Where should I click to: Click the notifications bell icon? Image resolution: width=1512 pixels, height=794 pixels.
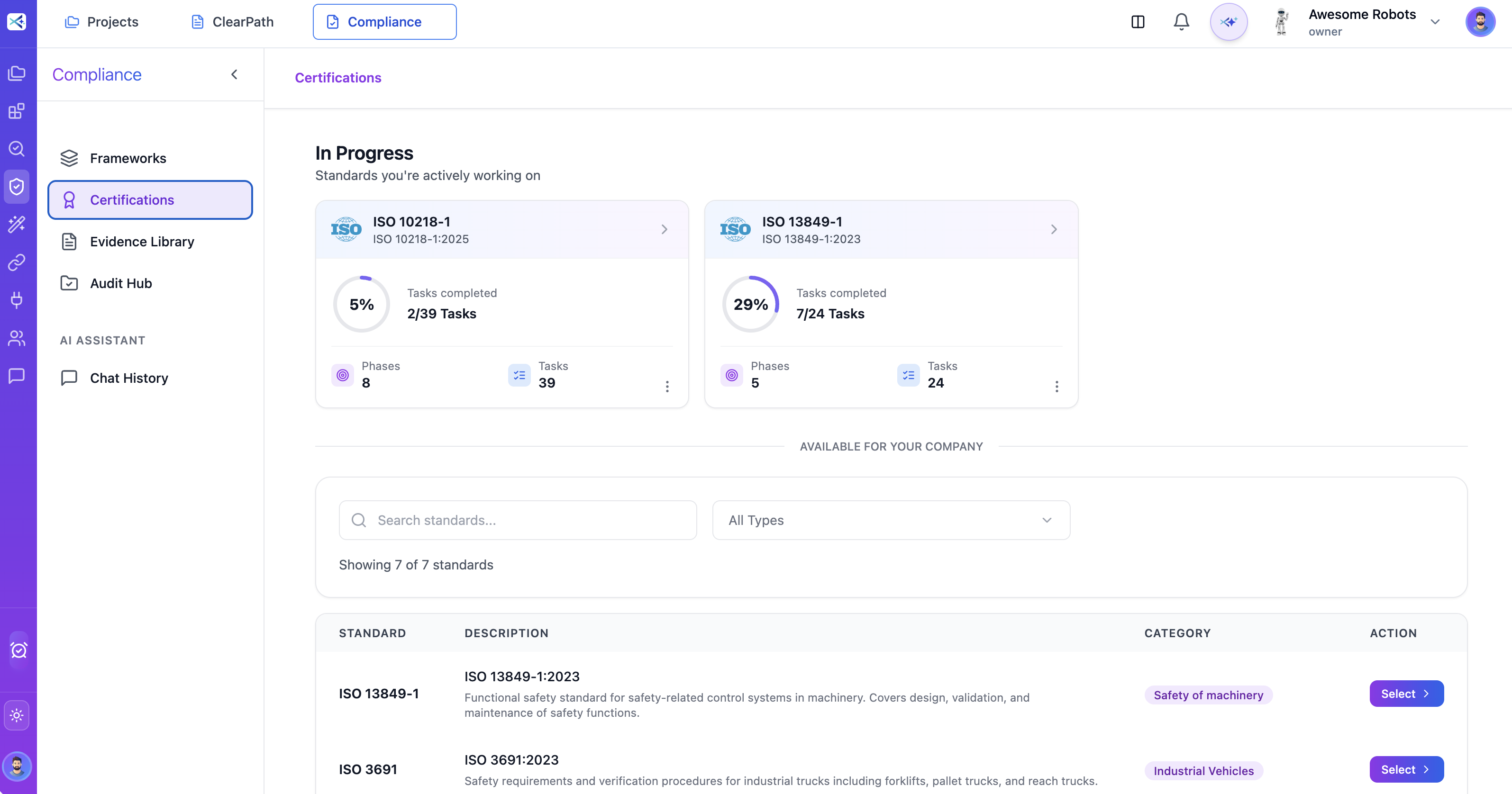(1181, 22)
